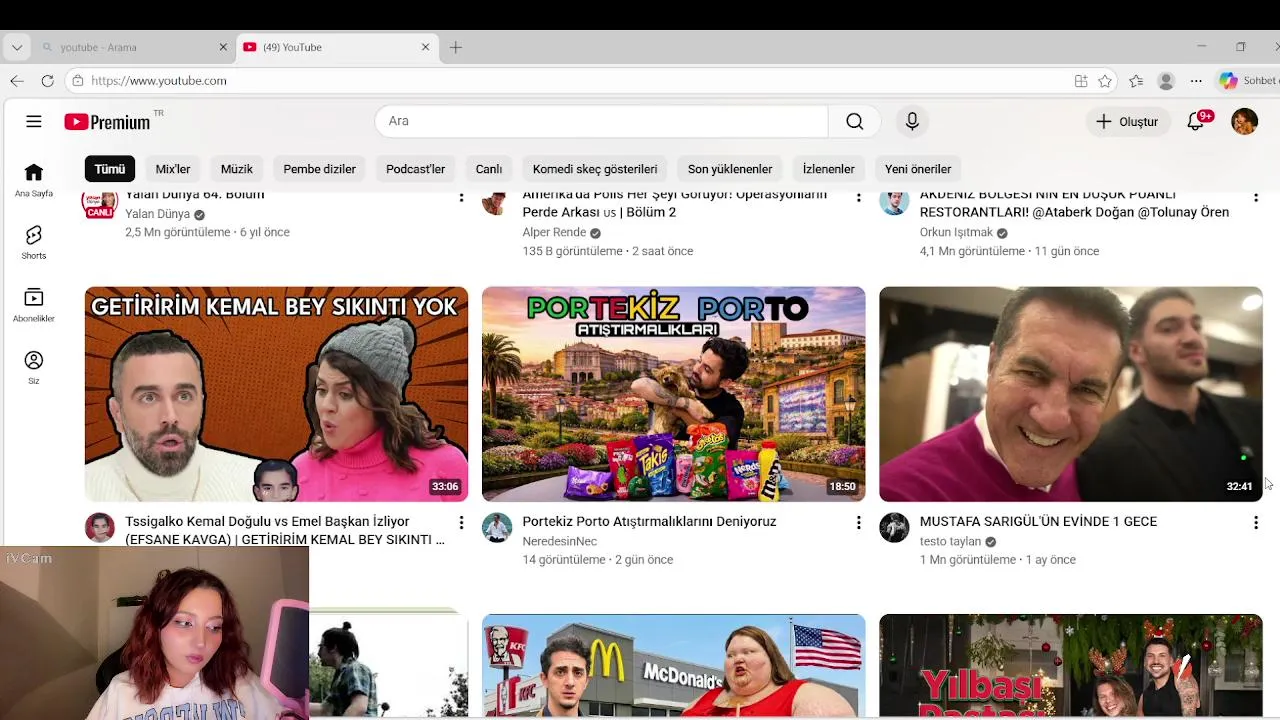
Task: Go to Yalan Dünya channel name
Action: (x=157, y=214)
